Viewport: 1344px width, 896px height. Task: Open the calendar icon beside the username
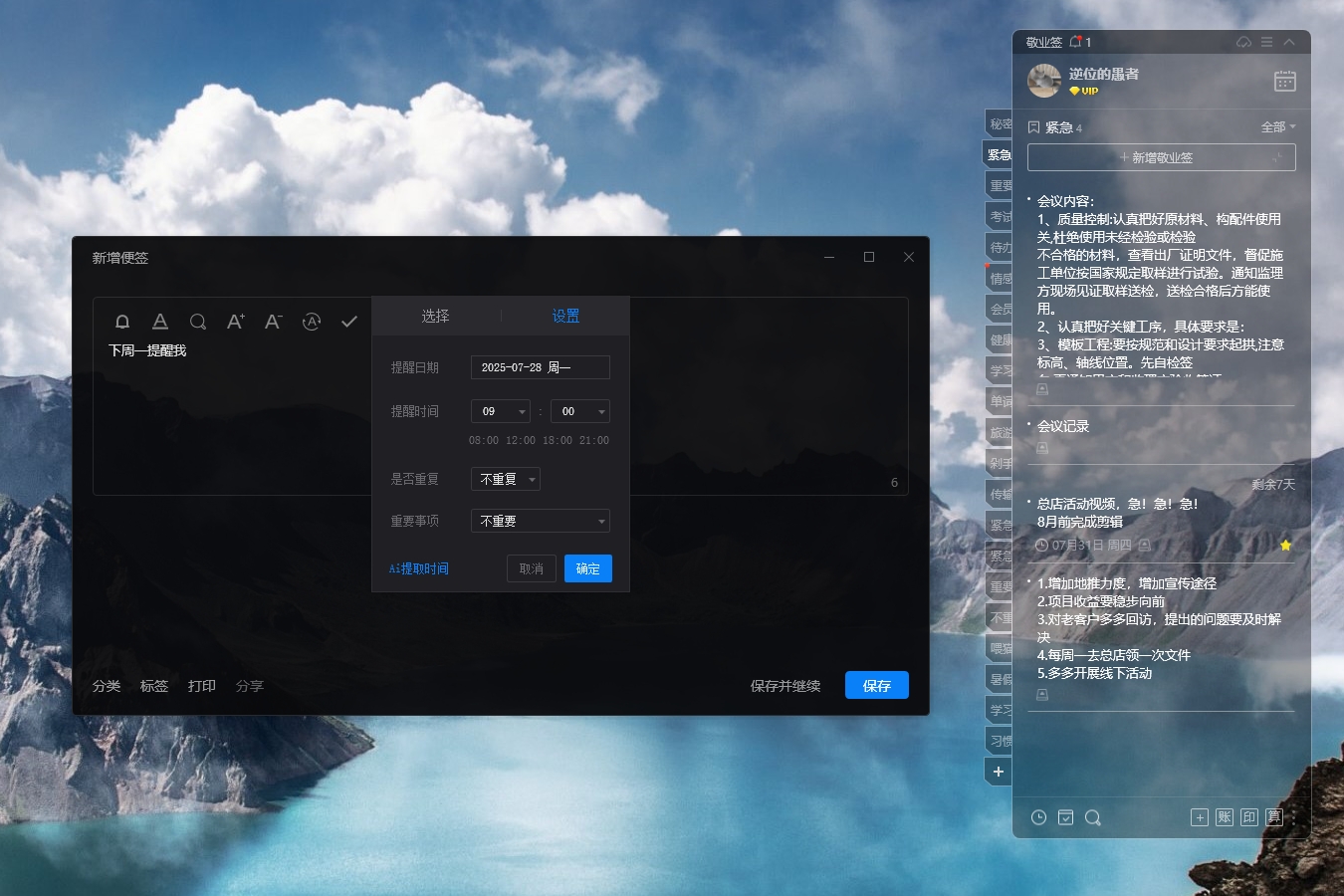coord(1285,81)
